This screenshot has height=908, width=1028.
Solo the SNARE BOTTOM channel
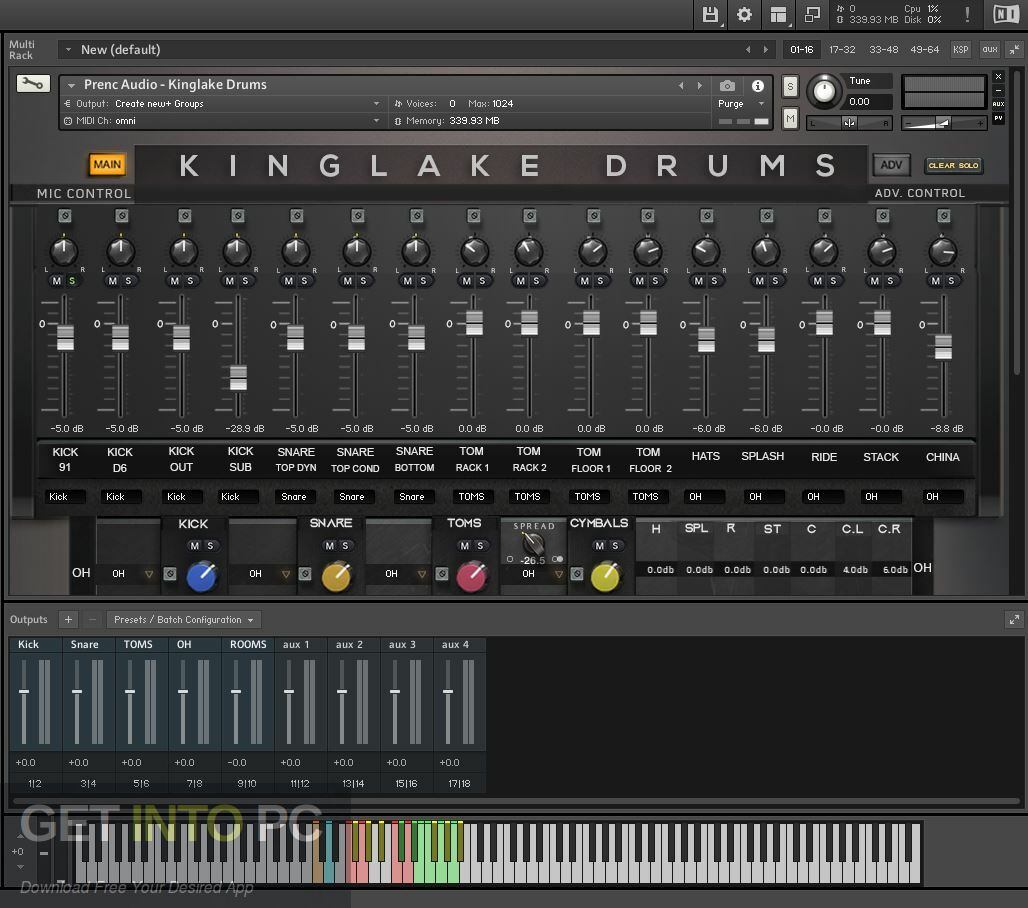click(x=424, y=281)
